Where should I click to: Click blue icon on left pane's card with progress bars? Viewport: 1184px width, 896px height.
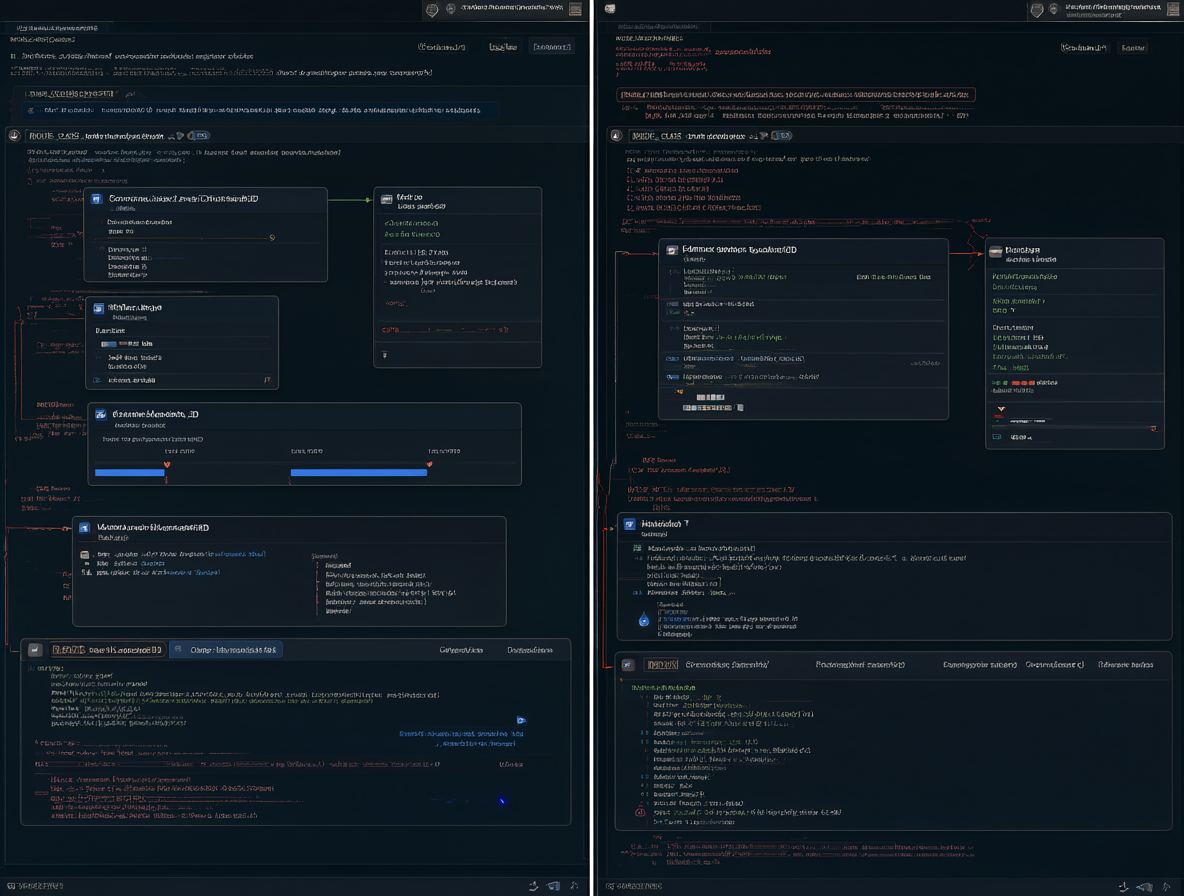coord(100,414)
